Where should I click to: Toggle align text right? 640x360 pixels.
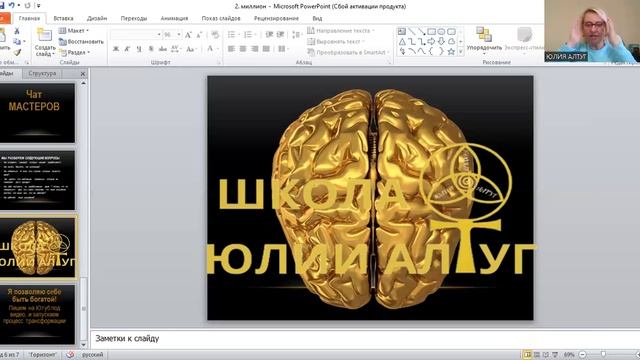point(255,49)
